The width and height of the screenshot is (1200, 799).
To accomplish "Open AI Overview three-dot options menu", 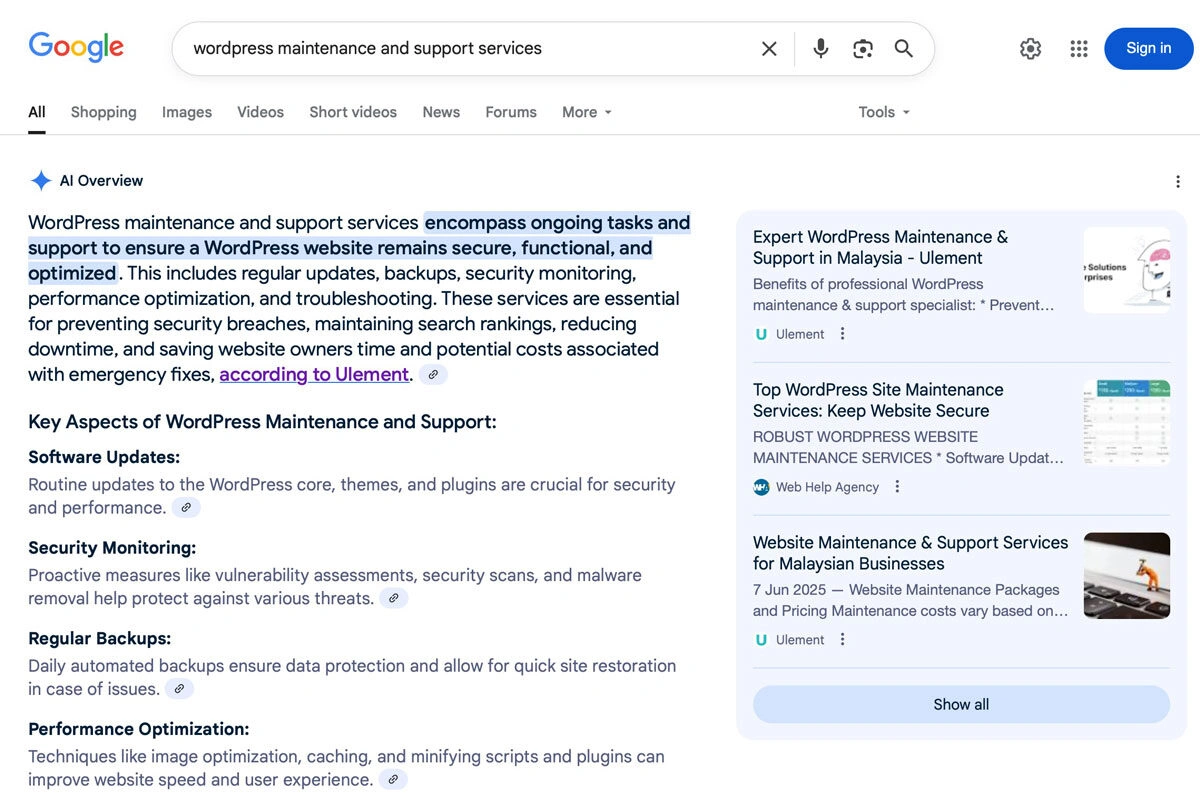I will 1178,181.
